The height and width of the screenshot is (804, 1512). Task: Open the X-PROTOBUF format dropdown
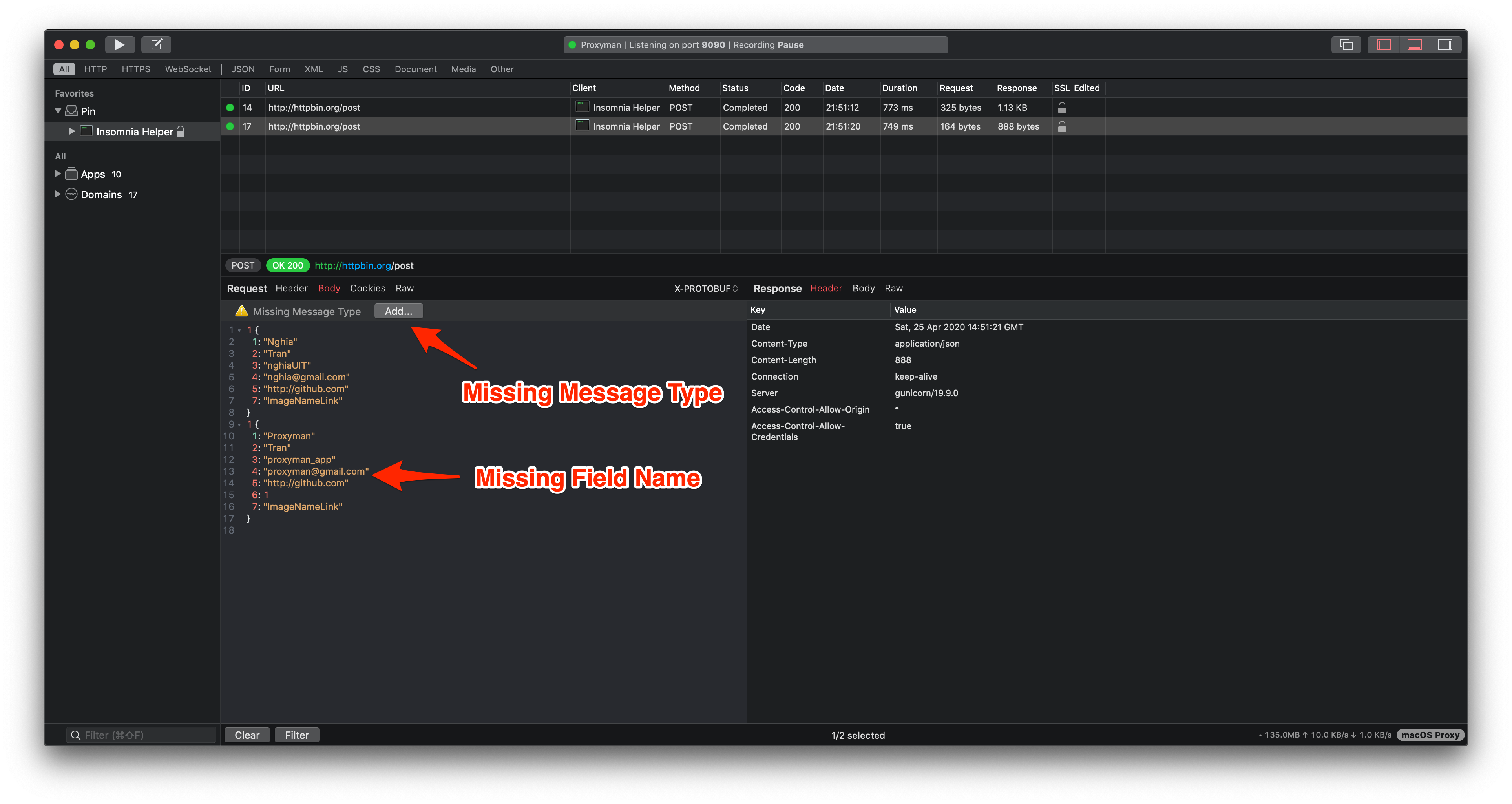706,288
